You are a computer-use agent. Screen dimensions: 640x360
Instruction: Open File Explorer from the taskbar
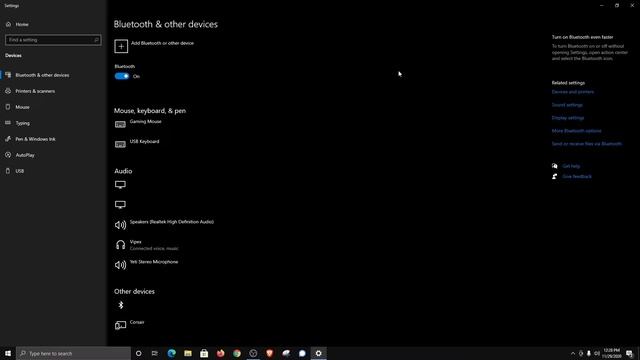coord(188,353)
